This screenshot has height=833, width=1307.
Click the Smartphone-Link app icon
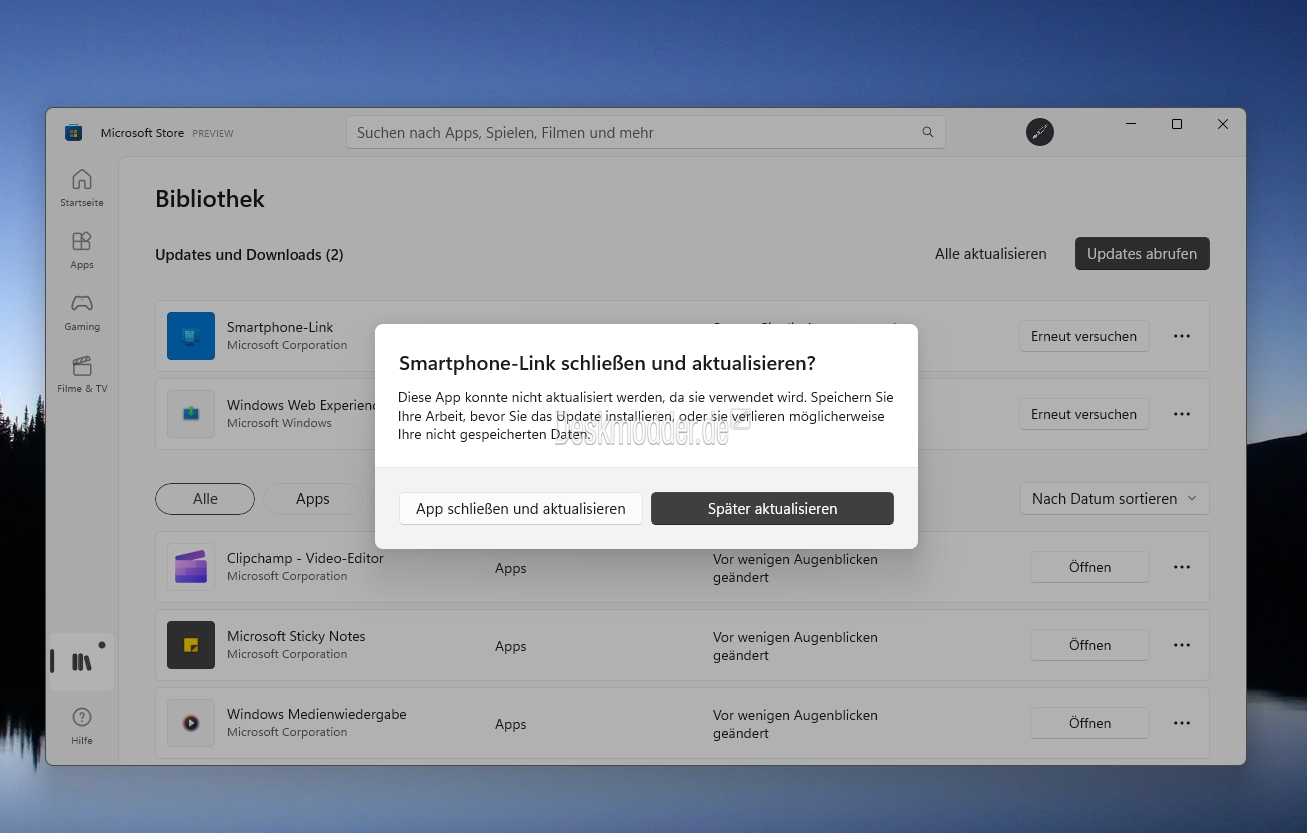191,336
